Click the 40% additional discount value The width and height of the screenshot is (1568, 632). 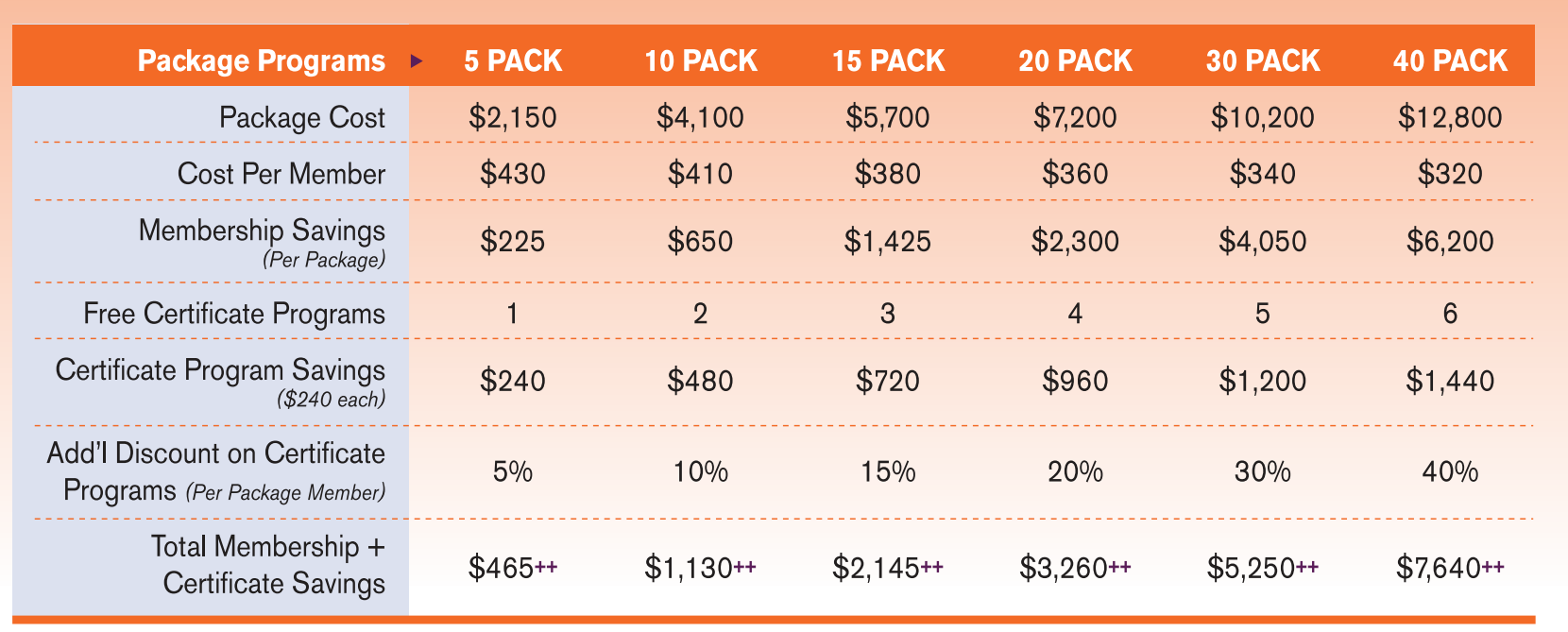point(1450,471)
